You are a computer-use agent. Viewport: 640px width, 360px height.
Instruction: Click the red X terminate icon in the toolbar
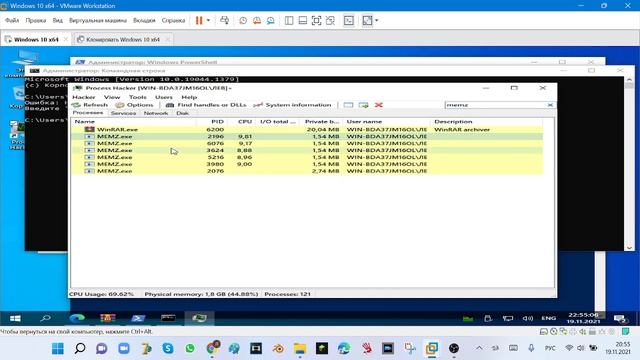[x=379, y=105]
